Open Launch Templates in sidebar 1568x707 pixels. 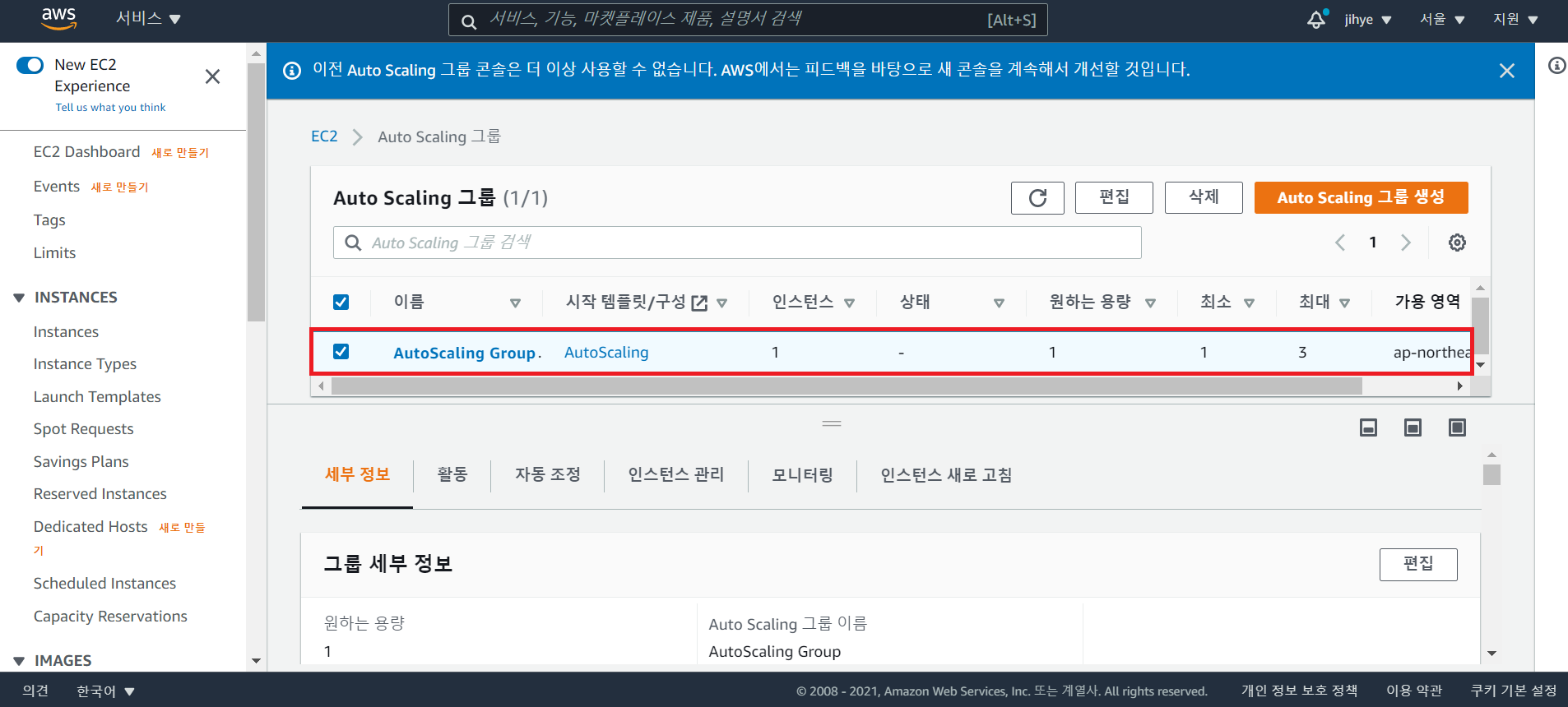pos(97,397)
